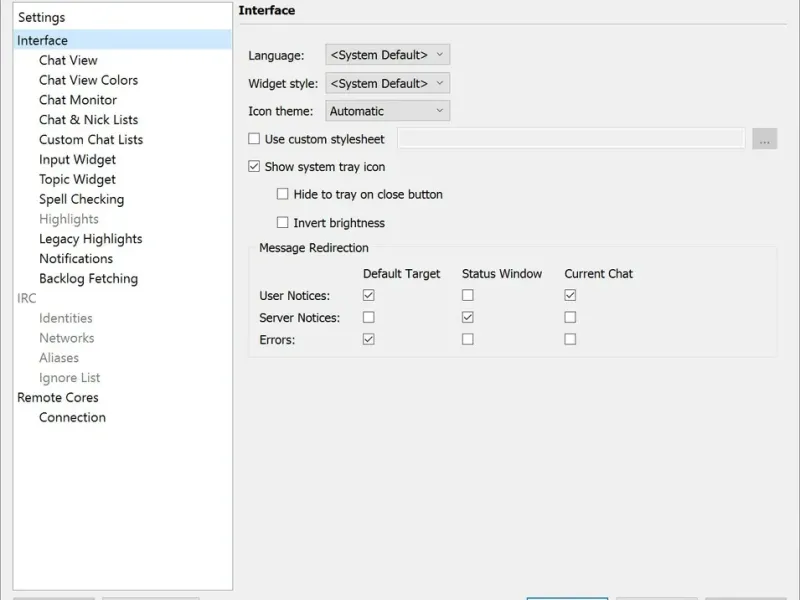The height and width of the screenshot is (600, 800).
Task: Click the custom stylesheet path field
Action: [571, 139]
